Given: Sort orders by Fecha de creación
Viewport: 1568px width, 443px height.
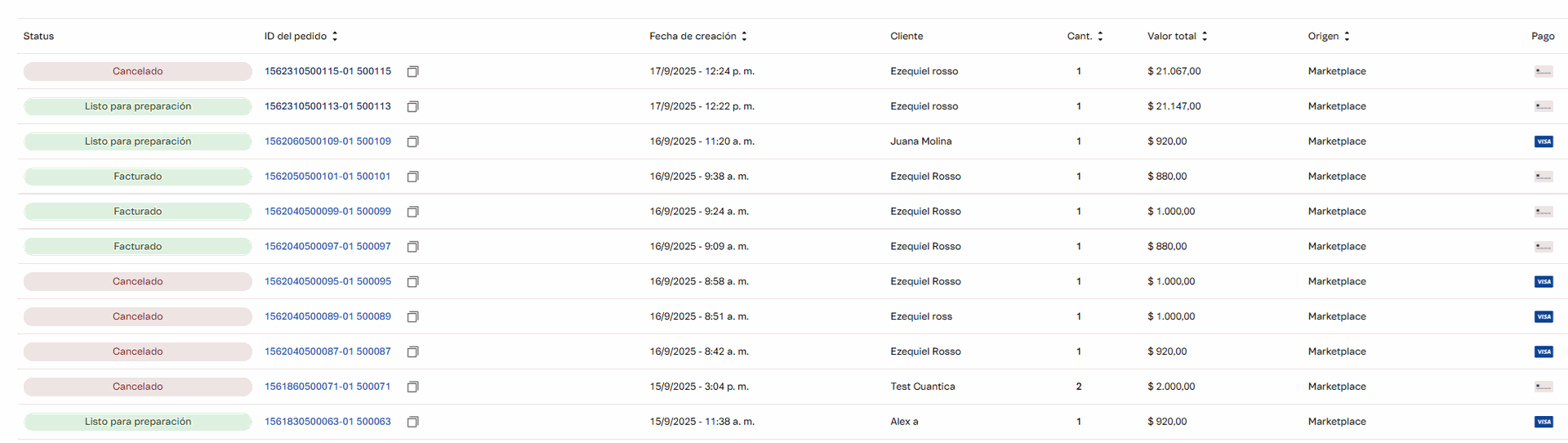Looking at the screenshot, I should point(744,36).
